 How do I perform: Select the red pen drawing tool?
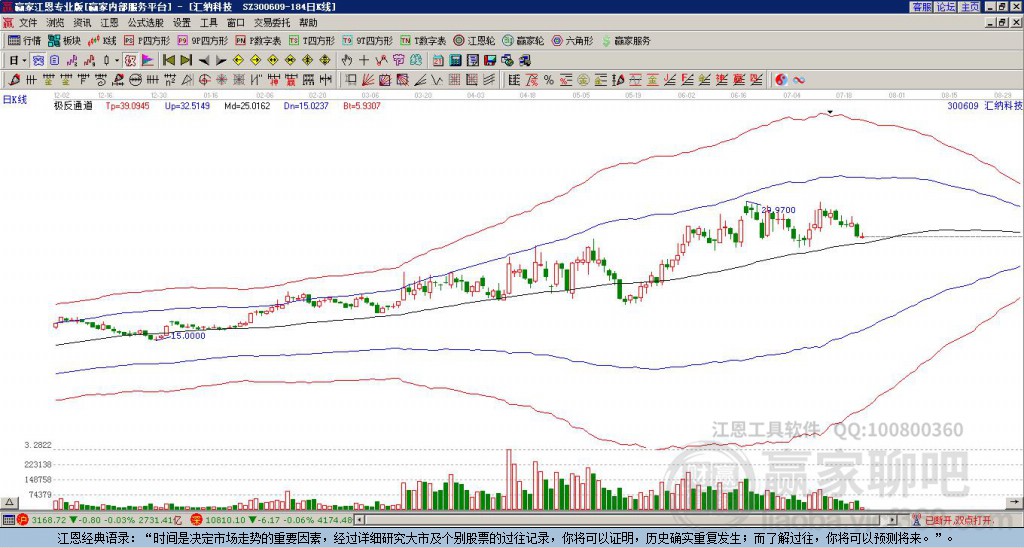(13, 80)
